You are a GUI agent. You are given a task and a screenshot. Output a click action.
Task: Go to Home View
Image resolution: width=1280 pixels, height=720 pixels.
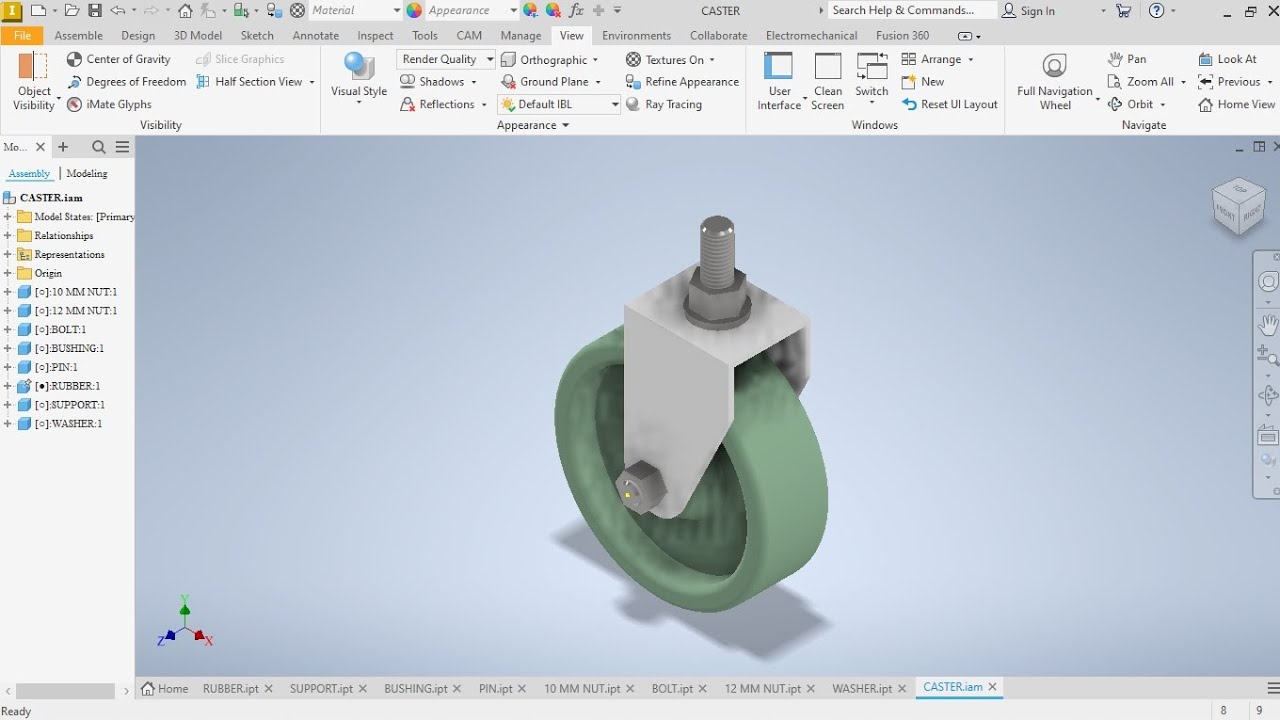1236,104
